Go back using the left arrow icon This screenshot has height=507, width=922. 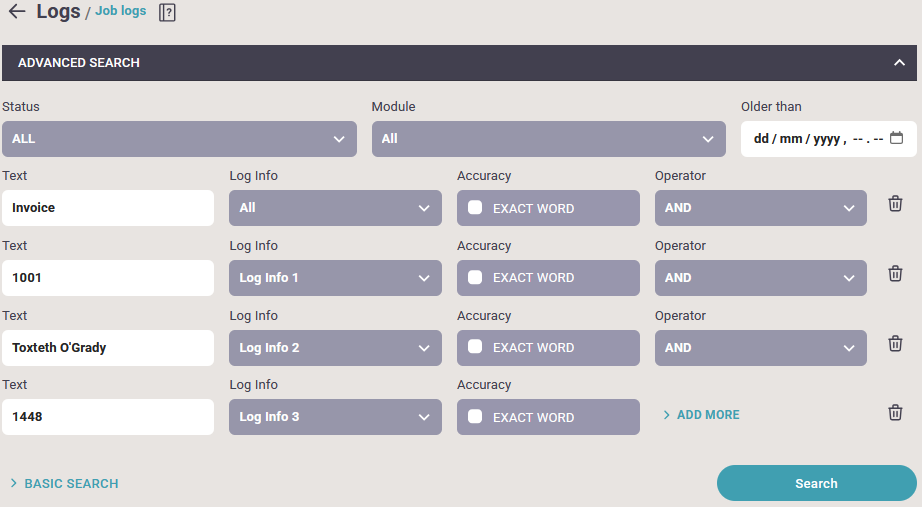(17, 11)
